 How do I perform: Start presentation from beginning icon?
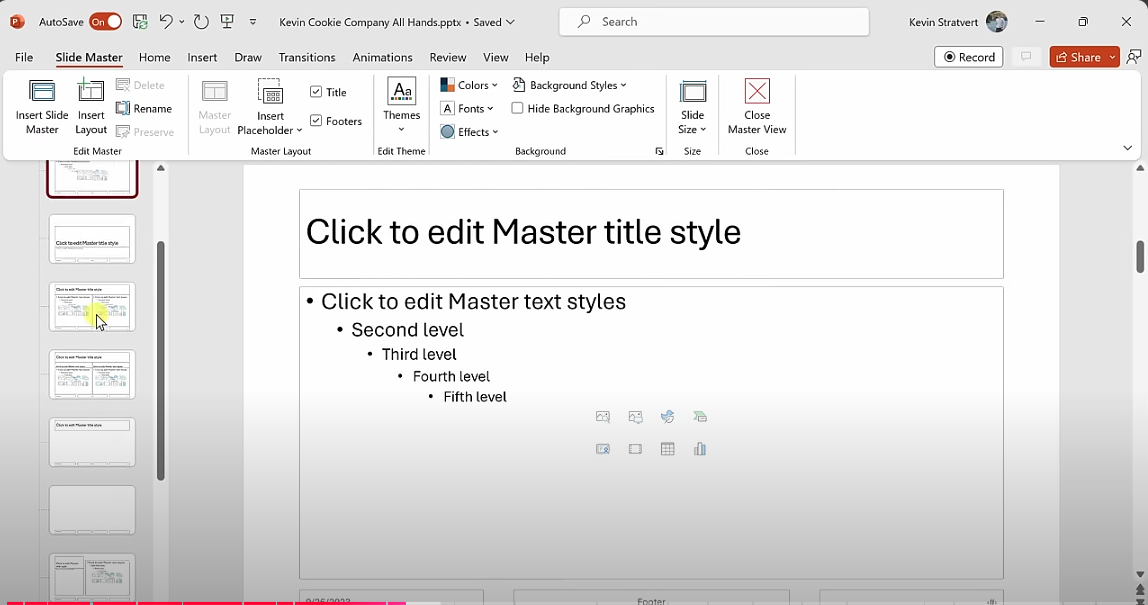pos(228,22)
